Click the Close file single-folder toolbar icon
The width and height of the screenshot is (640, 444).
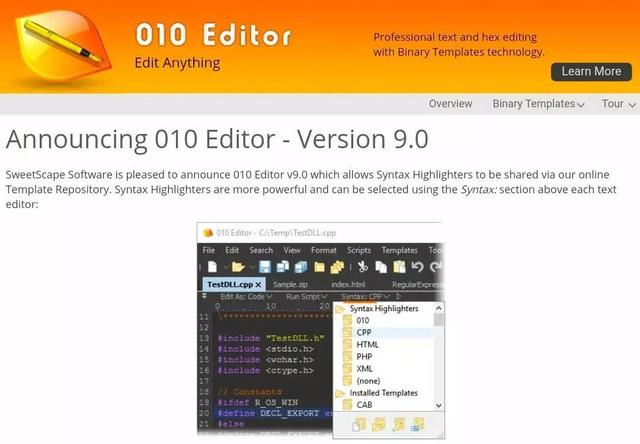[x=319, y=267]
